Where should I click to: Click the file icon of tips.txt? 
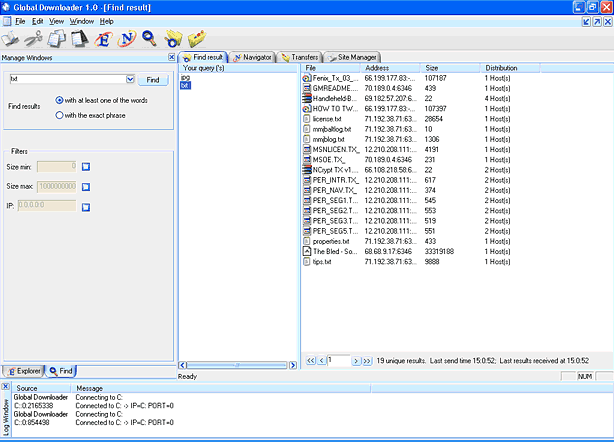pyautogui.click(x=307, y=262)
